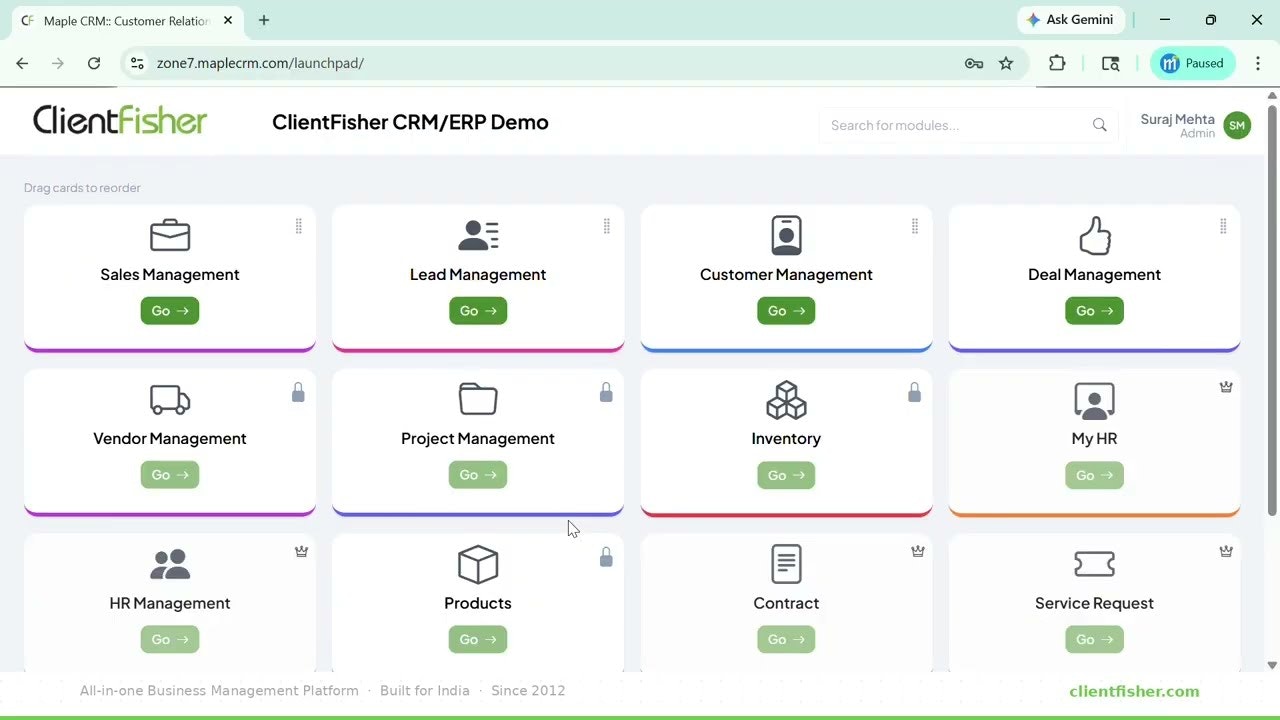Click the ClientFisher CRM/ERP Demo heading

410,122
